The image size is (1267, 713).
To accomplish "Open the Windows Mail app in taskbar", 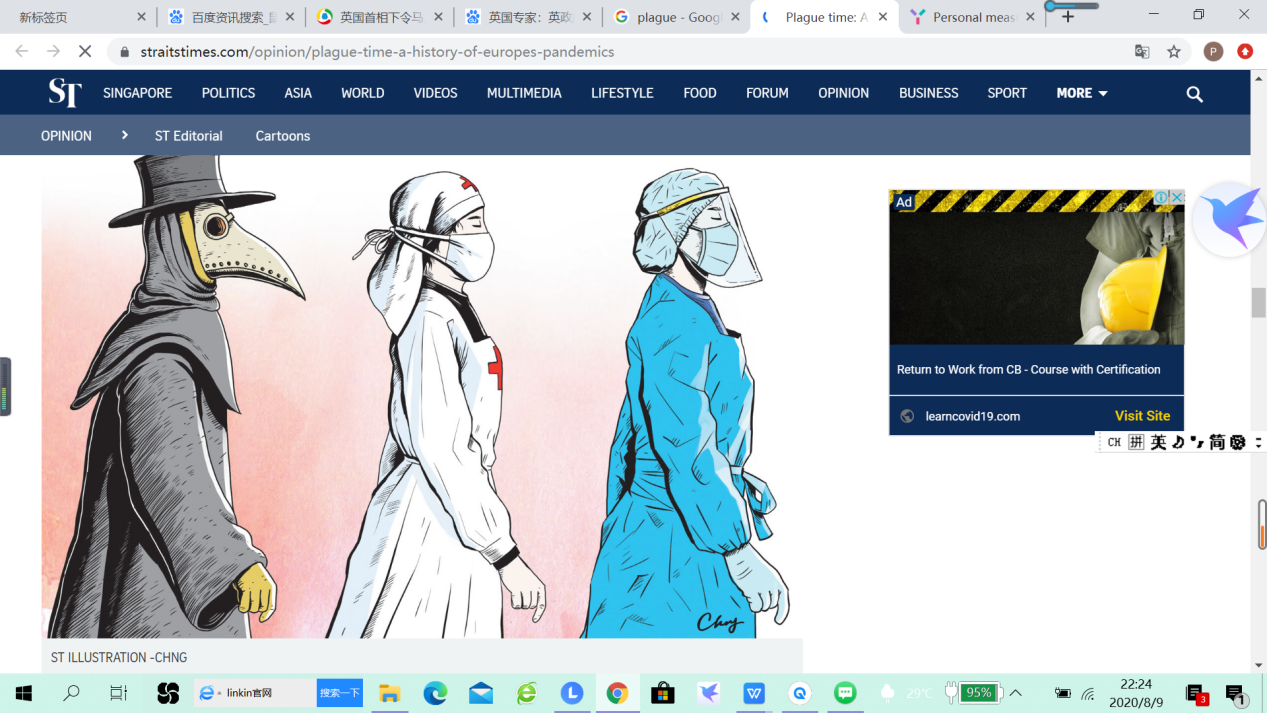I will pos(481,693).
